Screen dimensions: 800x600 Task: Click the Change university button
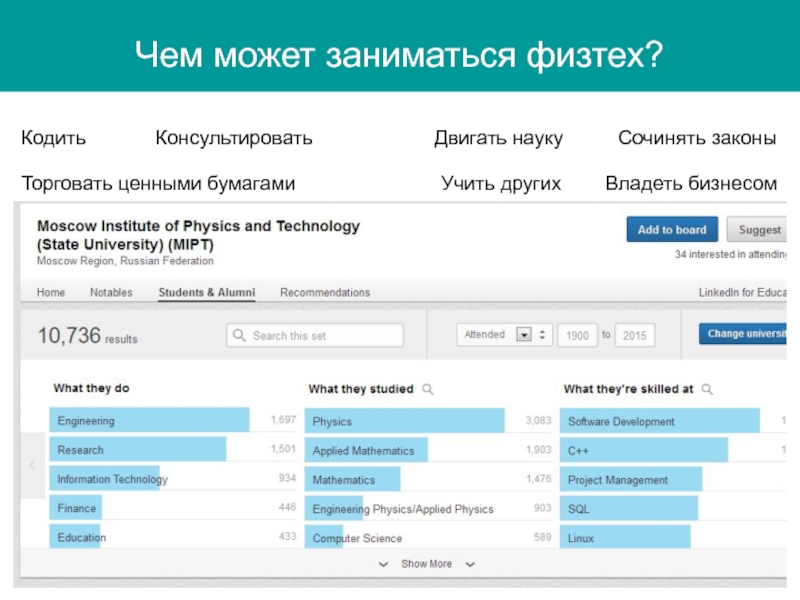point(743,334)
